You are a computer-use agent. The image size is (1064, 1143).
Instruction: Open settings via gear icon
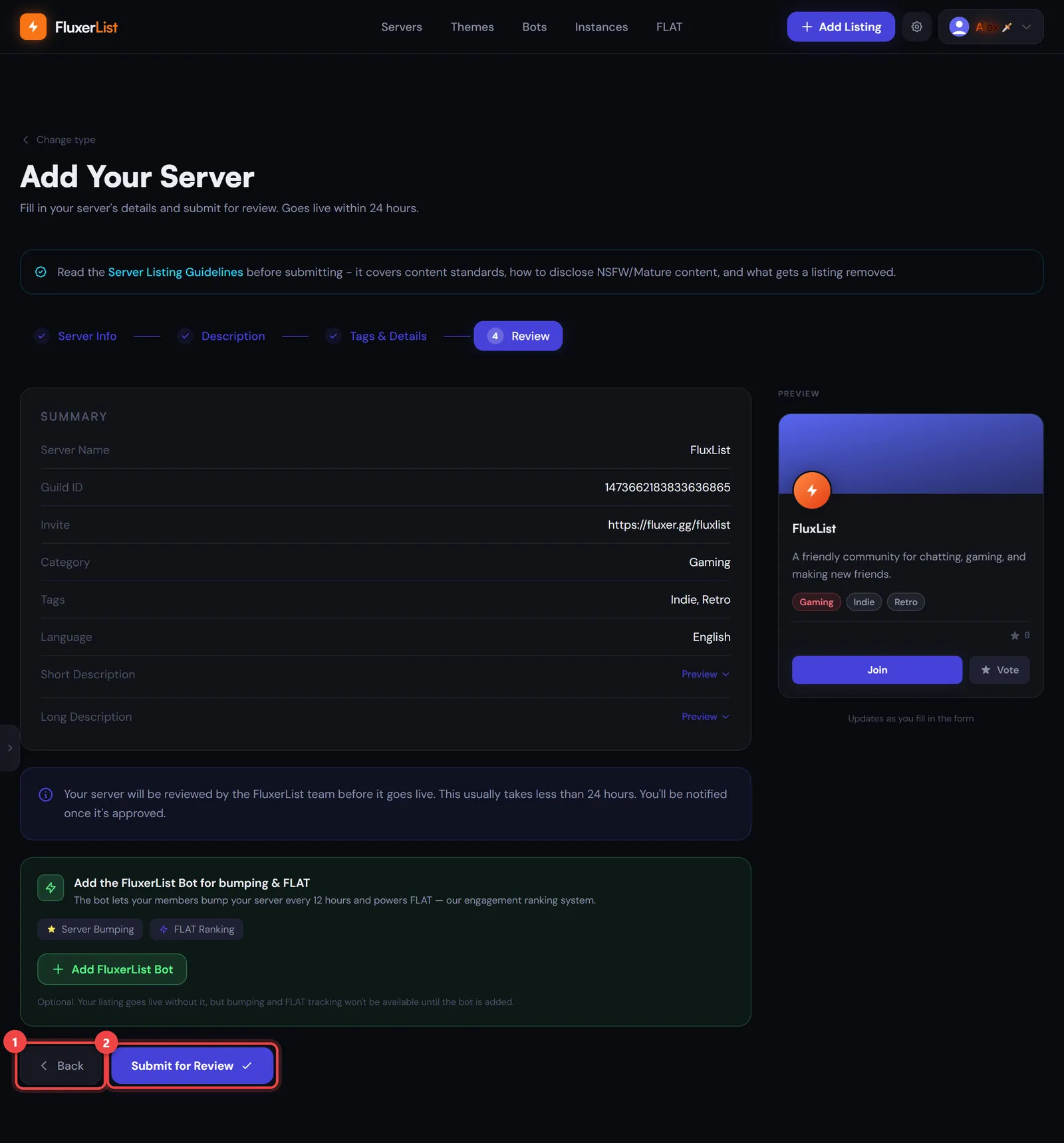pos(916,27)
